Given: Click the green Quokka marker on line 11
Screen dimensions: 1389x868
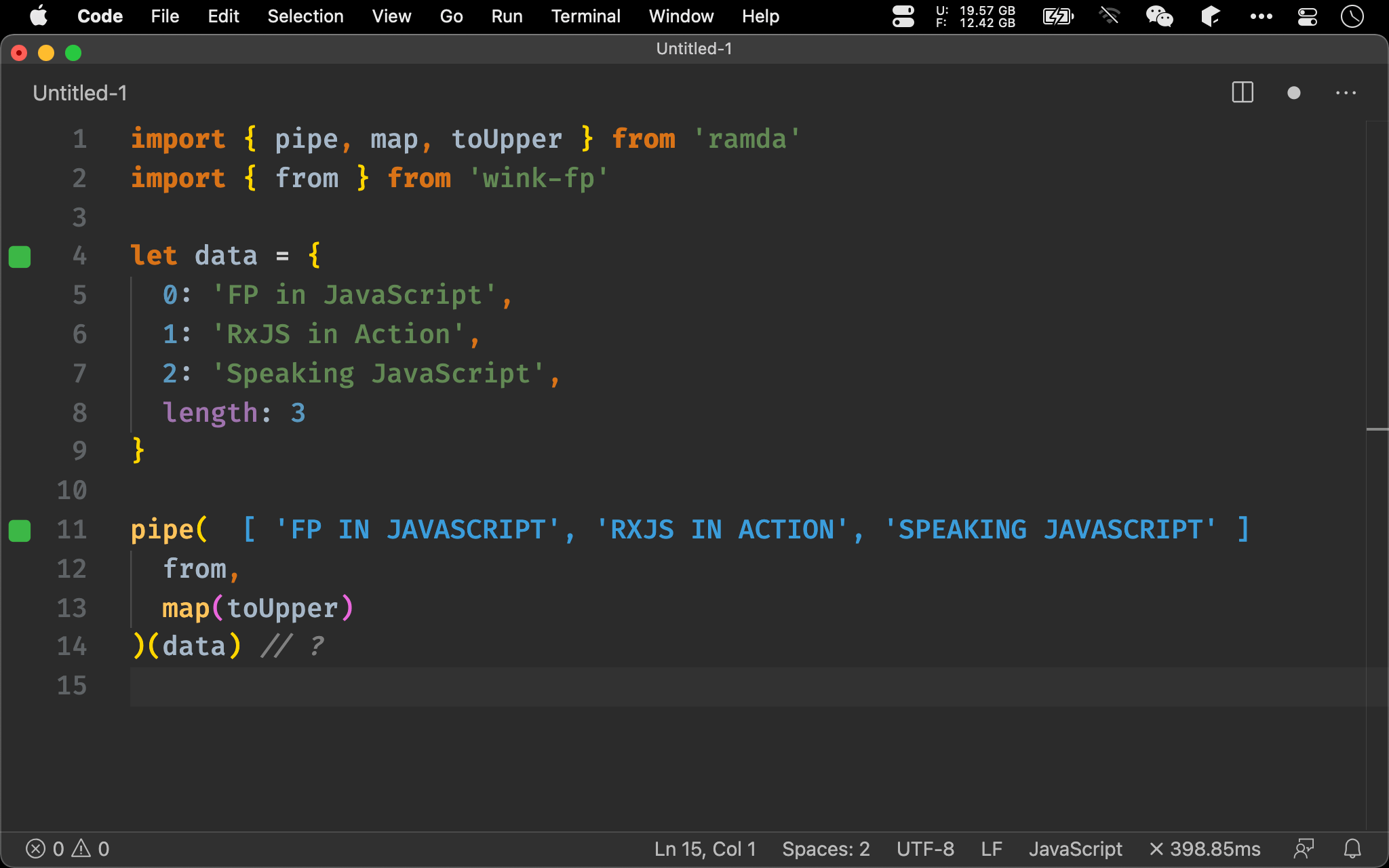Looking at the screenshot, I should tap(20, 530).
